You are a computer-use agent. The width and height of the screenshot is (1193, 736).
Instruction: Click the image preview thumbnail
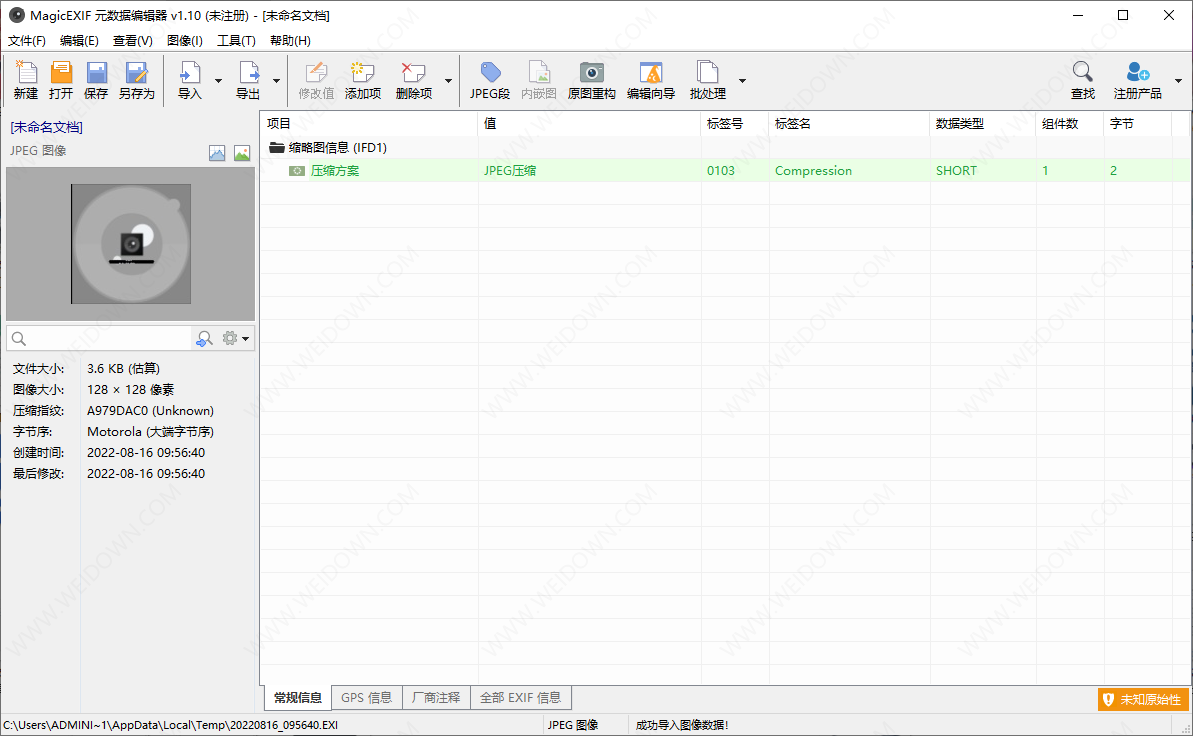(x=131, y=244)
